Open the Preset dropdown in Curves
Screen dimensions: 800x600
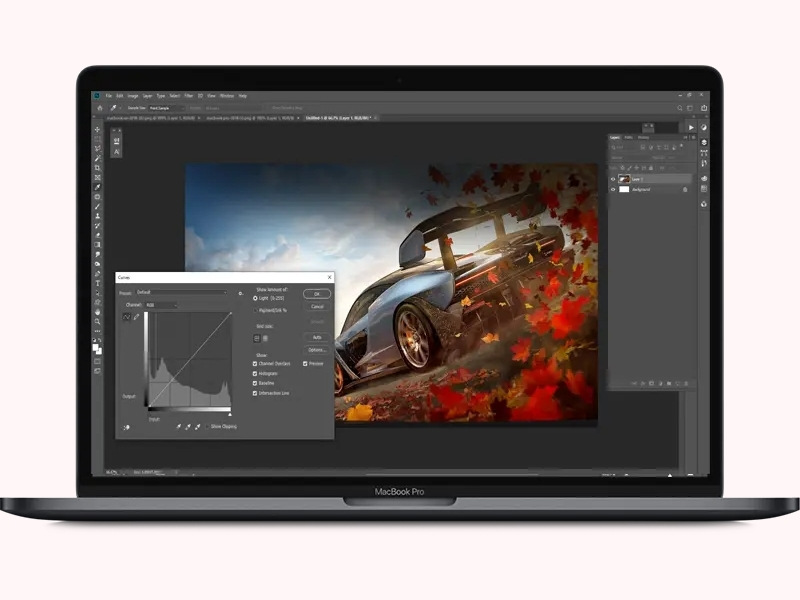[x=181, y=292]
